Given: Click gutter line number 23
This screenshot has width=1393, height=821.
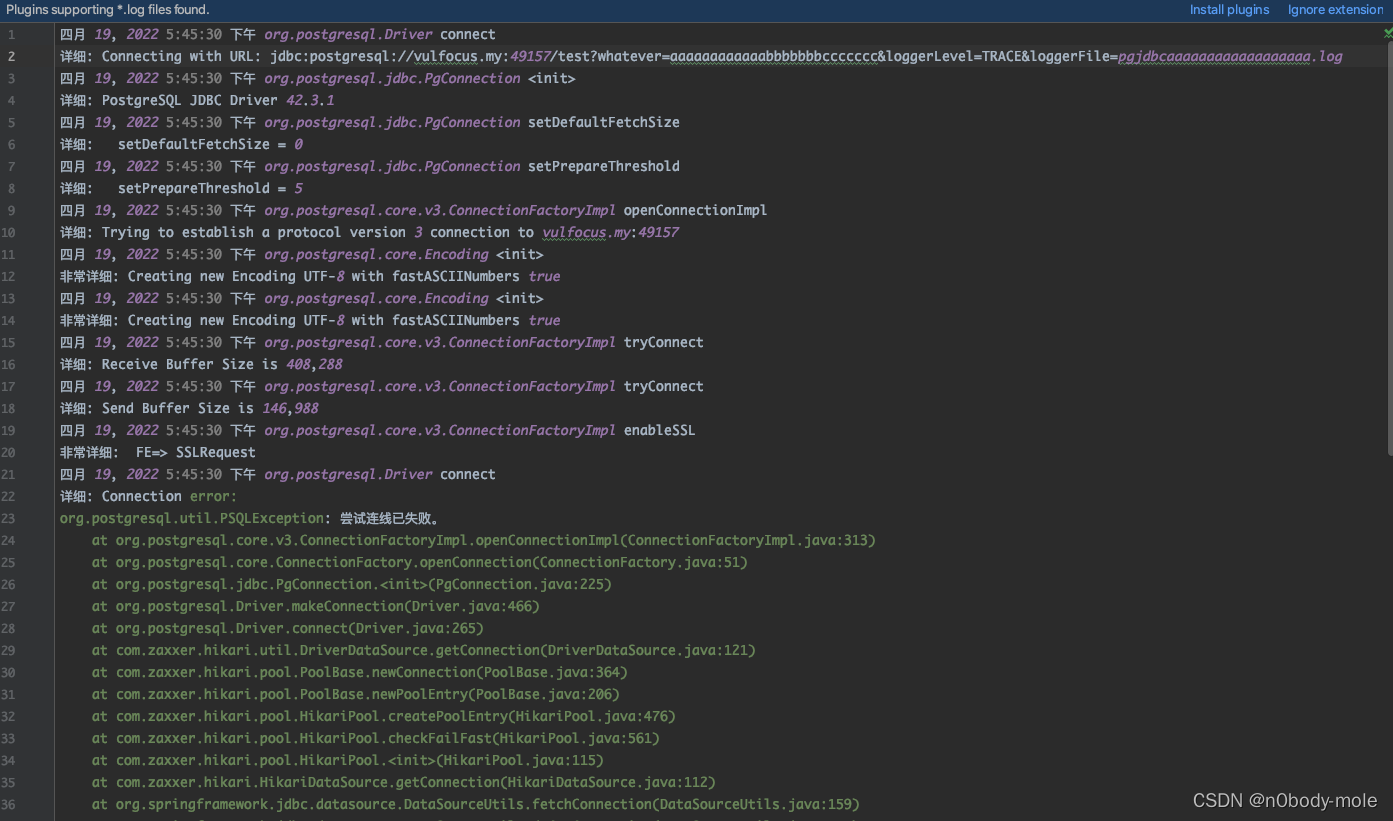Looking at the screenshot, I should click(9, 518).
